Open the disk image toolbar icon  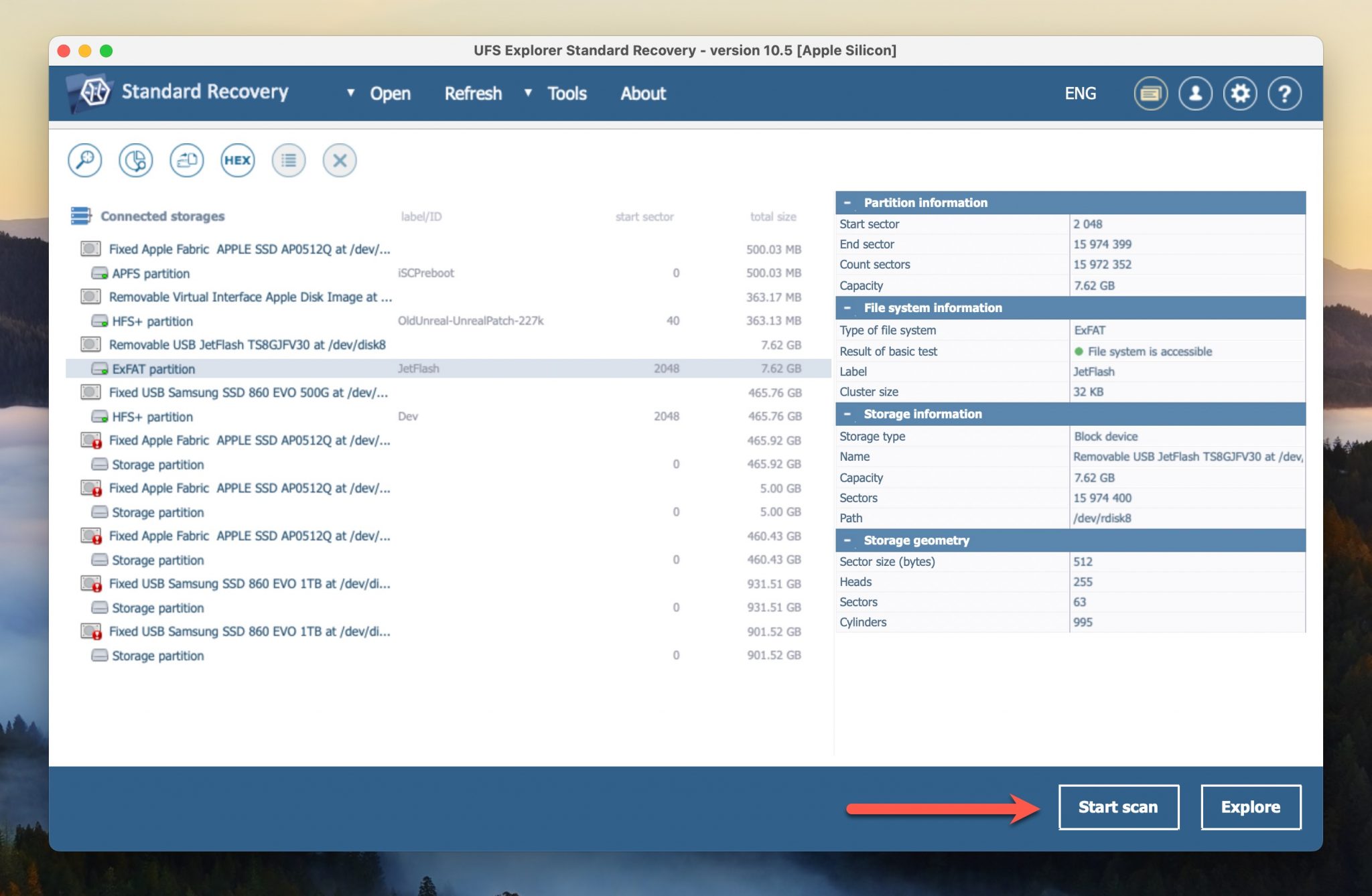[x=186, y=160]
